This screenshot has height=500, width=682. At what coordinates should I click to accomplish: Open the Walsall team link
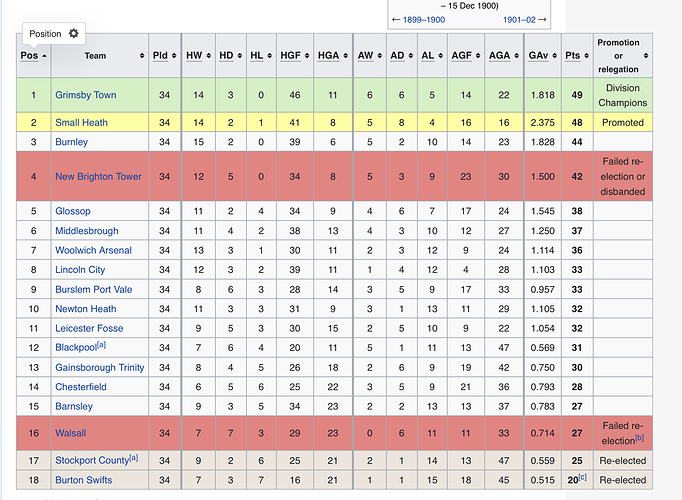(x=70, y=433)
